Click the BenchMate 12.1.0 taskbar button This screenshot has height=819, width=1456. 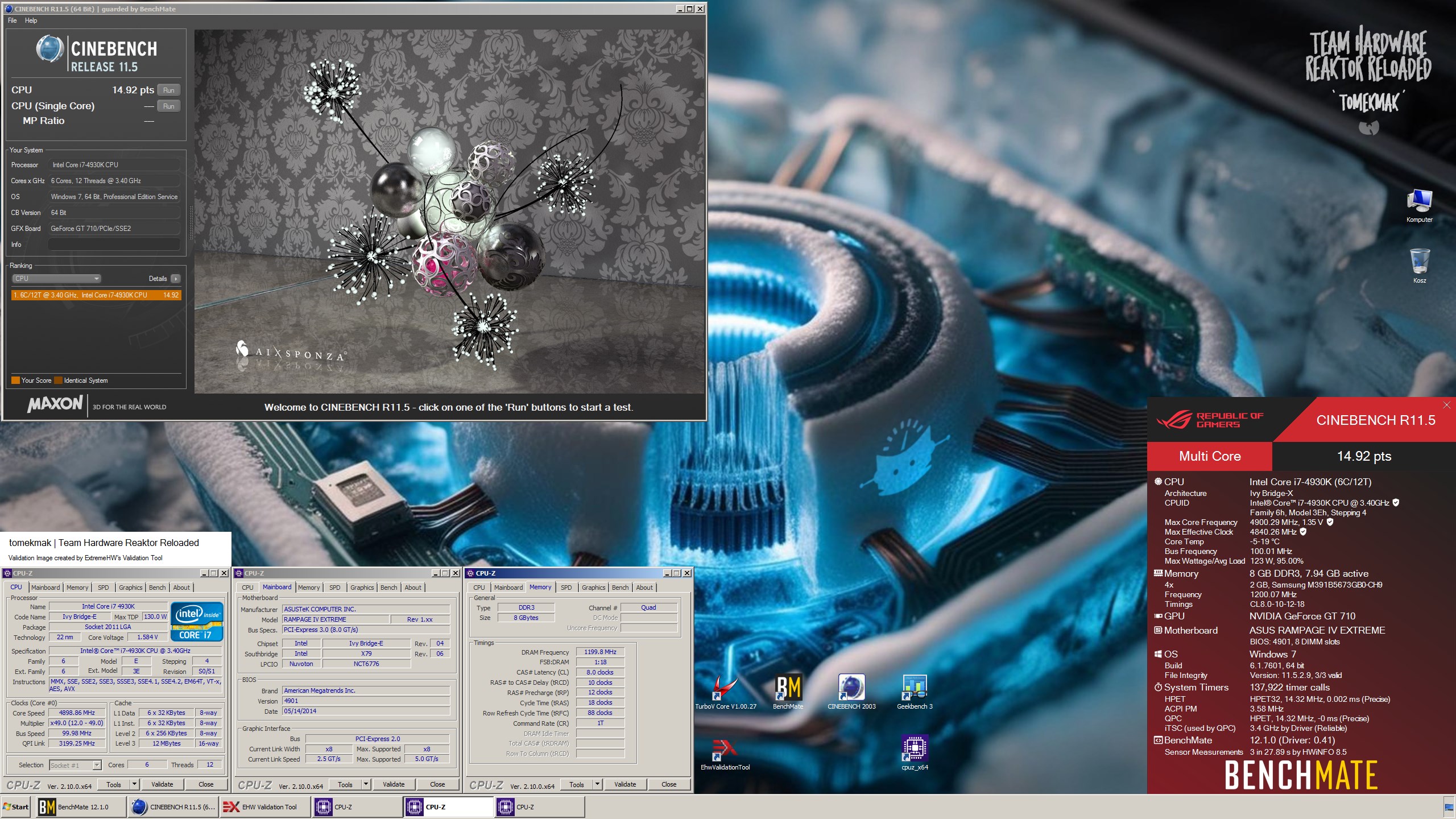(x=81, y=806)
